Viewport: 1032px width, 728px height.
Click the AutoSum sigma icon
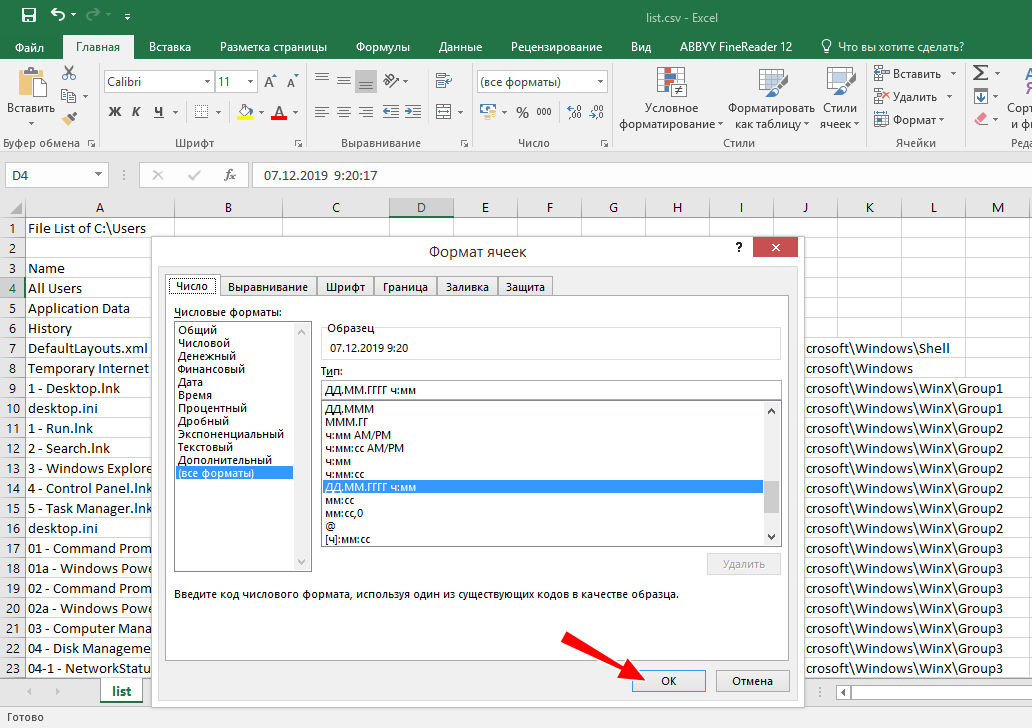click(x=981, y=73)
